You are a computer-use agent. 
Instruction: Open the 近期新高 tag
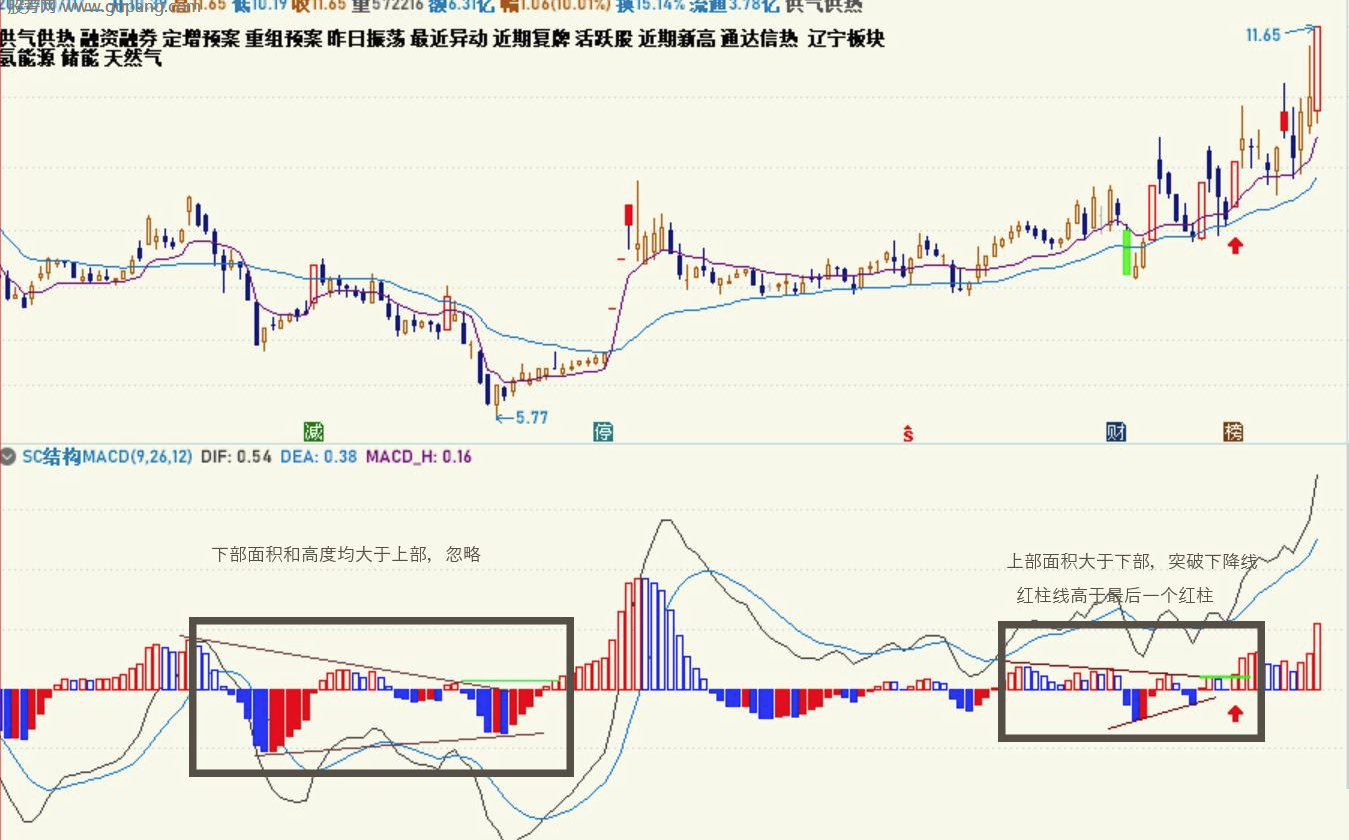pos(676,39)
